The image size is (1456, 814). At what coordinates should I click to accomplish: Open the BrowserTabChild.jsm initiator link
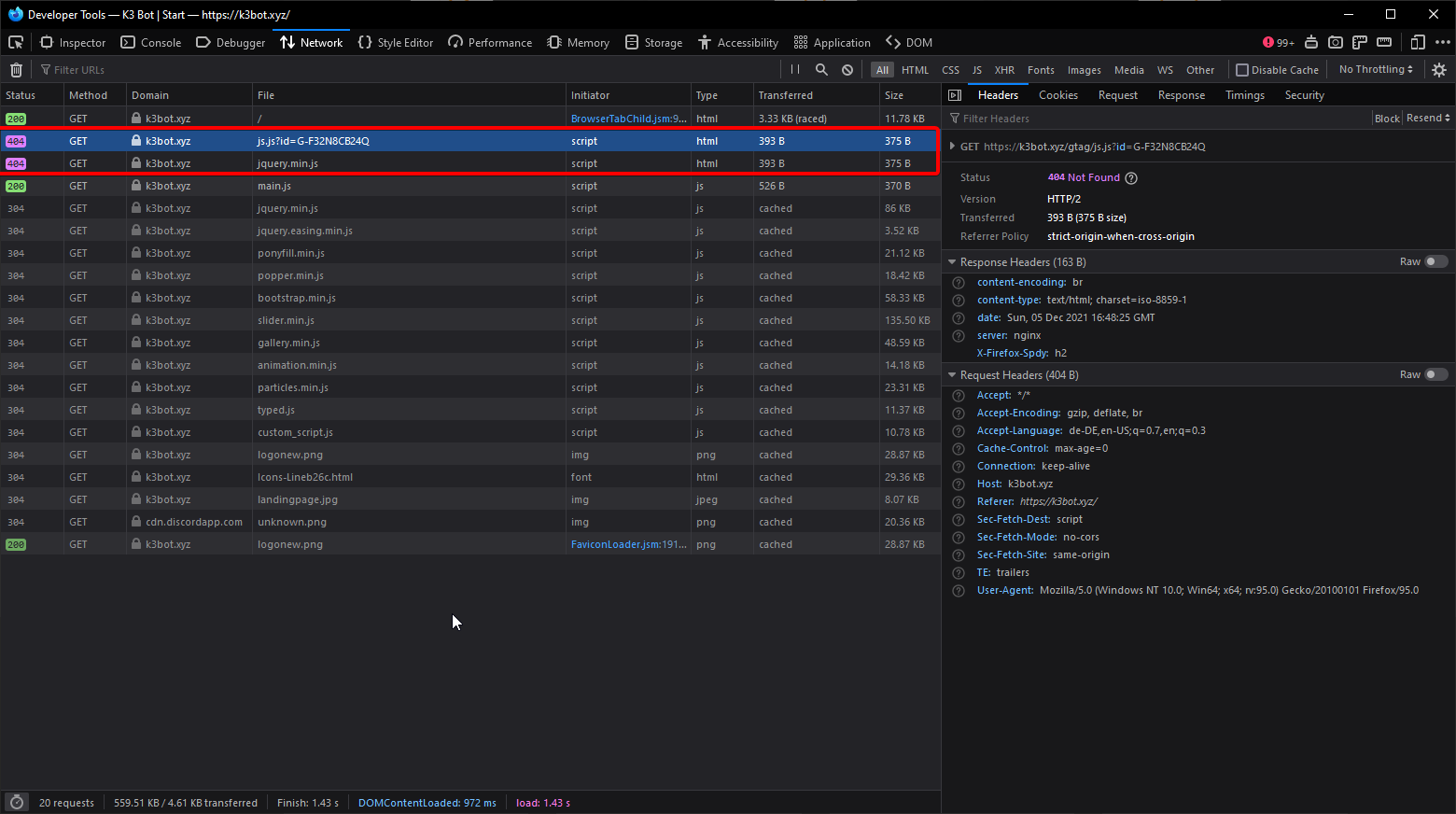pyautogui.click(x=628, y=119)
